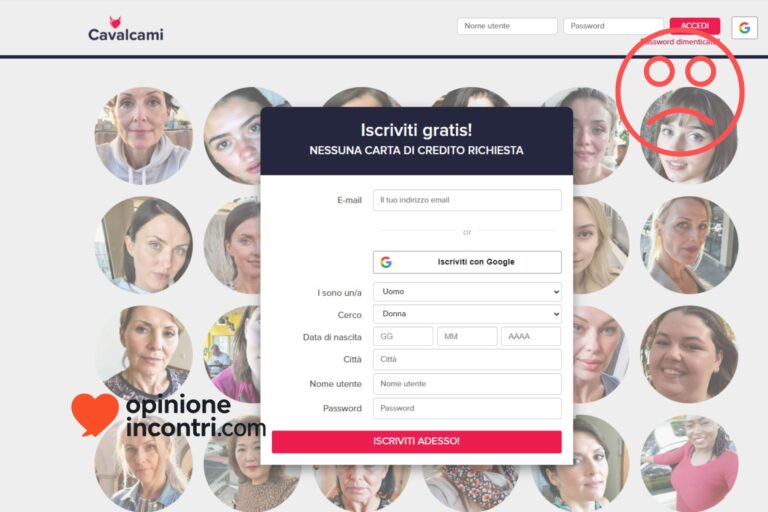This screenshot has height=512, width=768.
Task: Click the Cavalcami logo
Action: coord(126,29)
